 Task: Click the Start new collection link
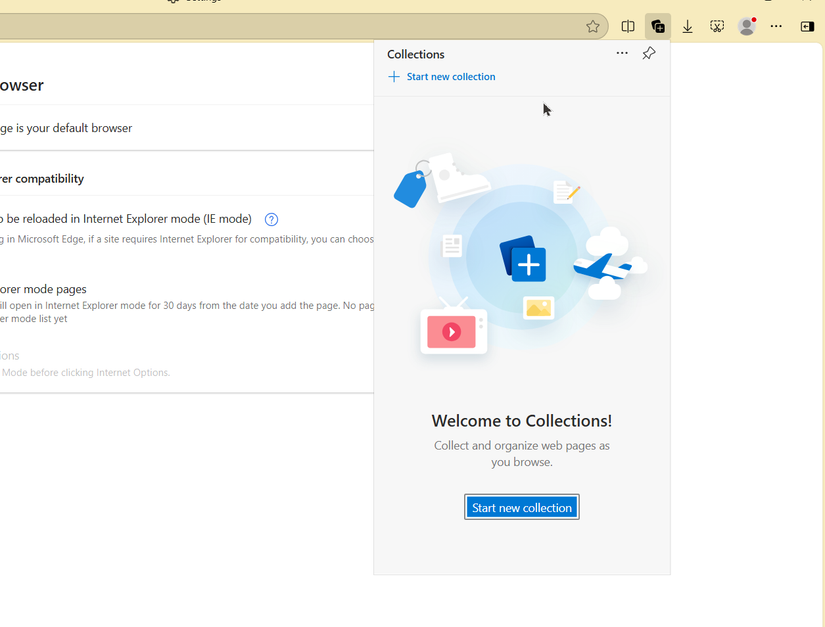click(449, 76)
